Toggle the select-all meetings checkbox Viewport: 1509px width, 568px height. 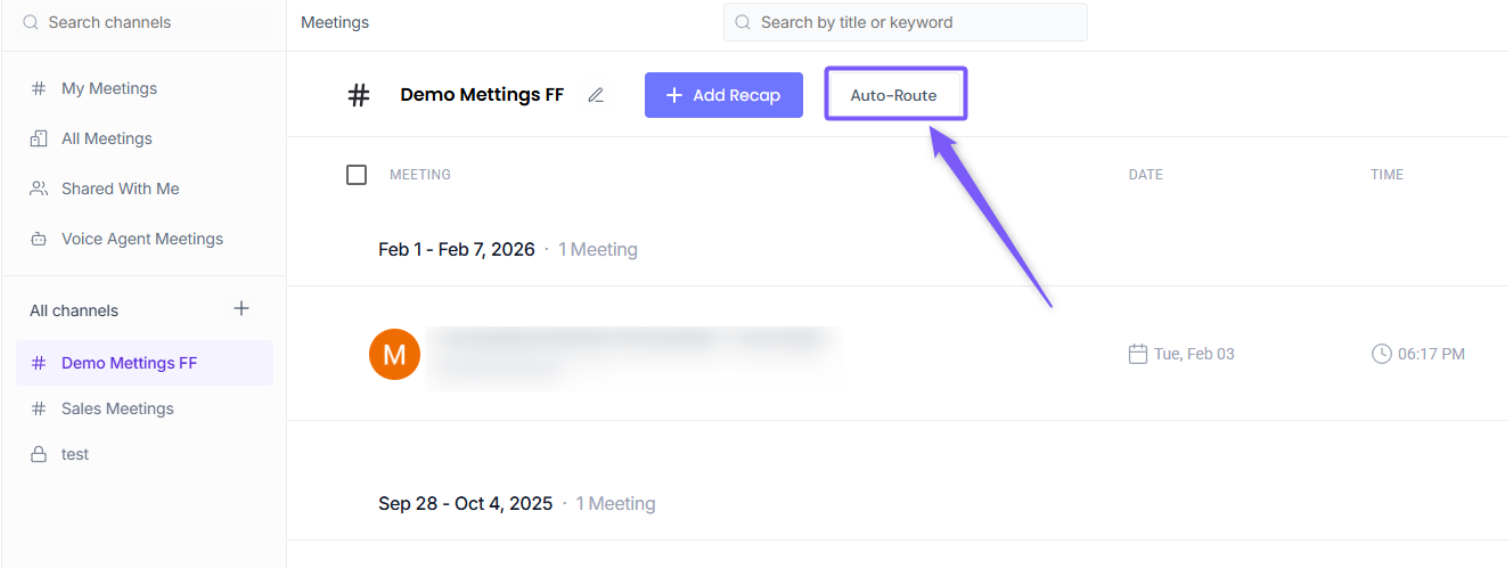(356, 175)
